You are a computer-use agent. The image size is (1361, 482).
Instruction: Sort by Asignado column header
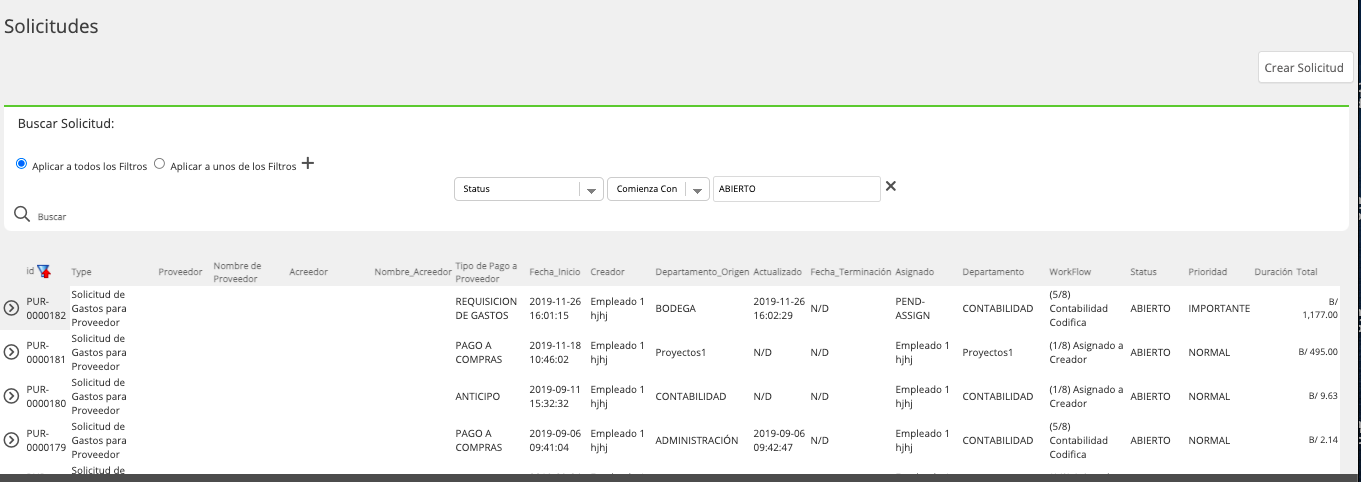coord(915,272)
